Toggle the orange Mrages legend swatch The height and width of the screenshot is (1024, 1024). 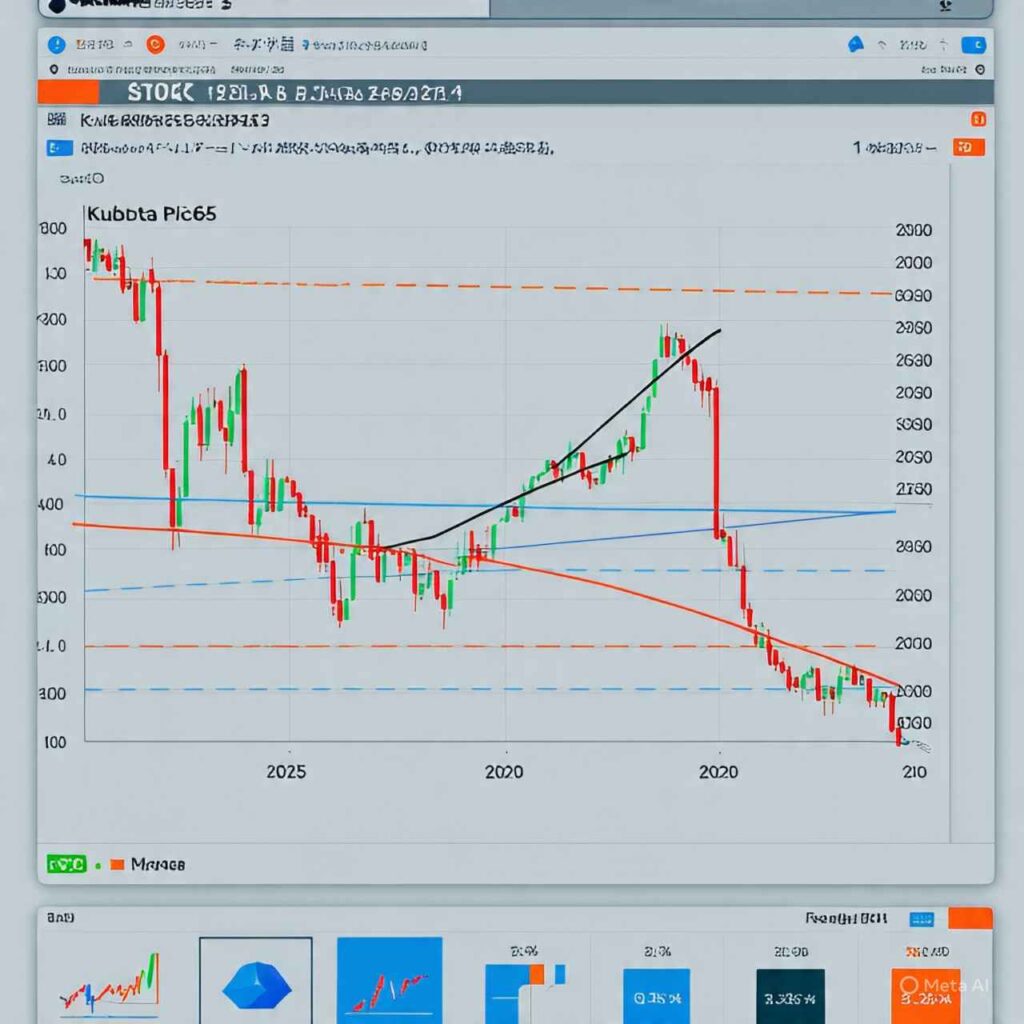click(118, 865)
